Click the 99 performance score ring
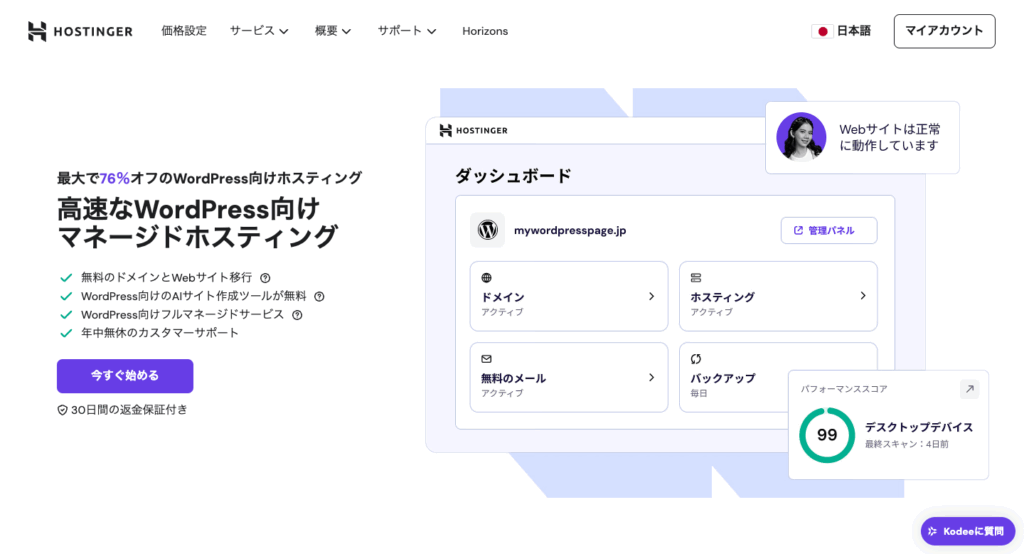Viewport: 1024px width, 554px height. 827,435
